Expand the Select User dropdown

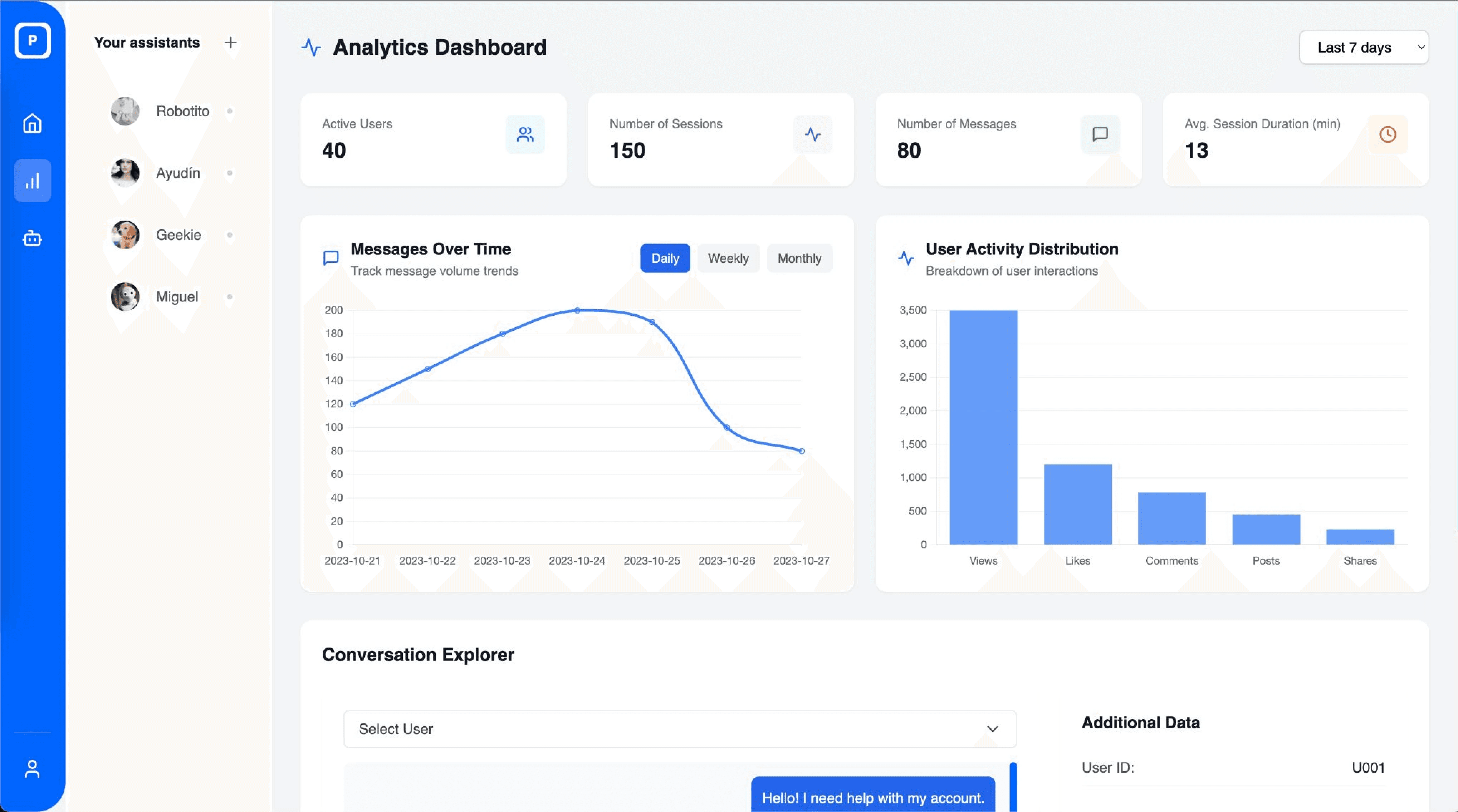pos(680,729)
